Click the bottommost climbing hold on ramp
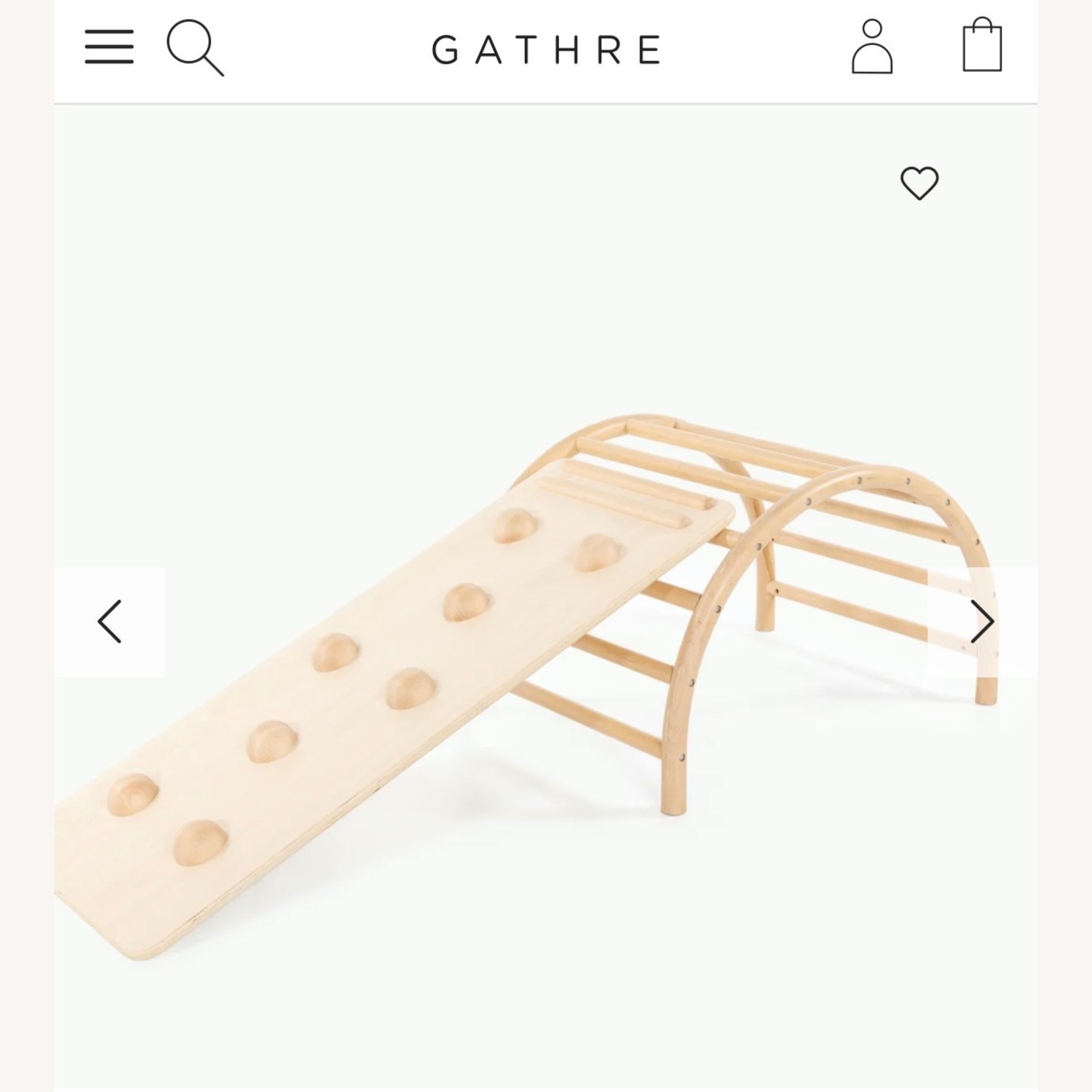This screenshot has height=1092, width=1092. pyautogui.click(x=200, y=842)
